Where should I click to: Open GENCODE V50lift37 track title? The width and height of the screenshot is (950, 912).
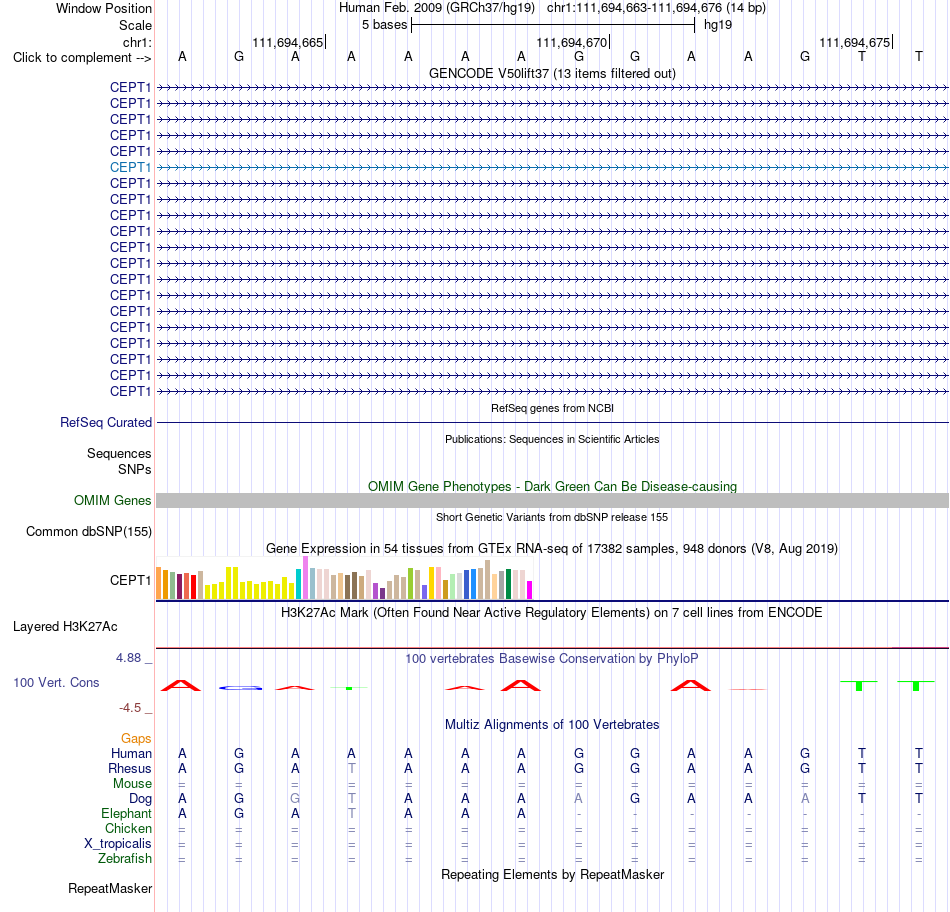pos(552,73)
